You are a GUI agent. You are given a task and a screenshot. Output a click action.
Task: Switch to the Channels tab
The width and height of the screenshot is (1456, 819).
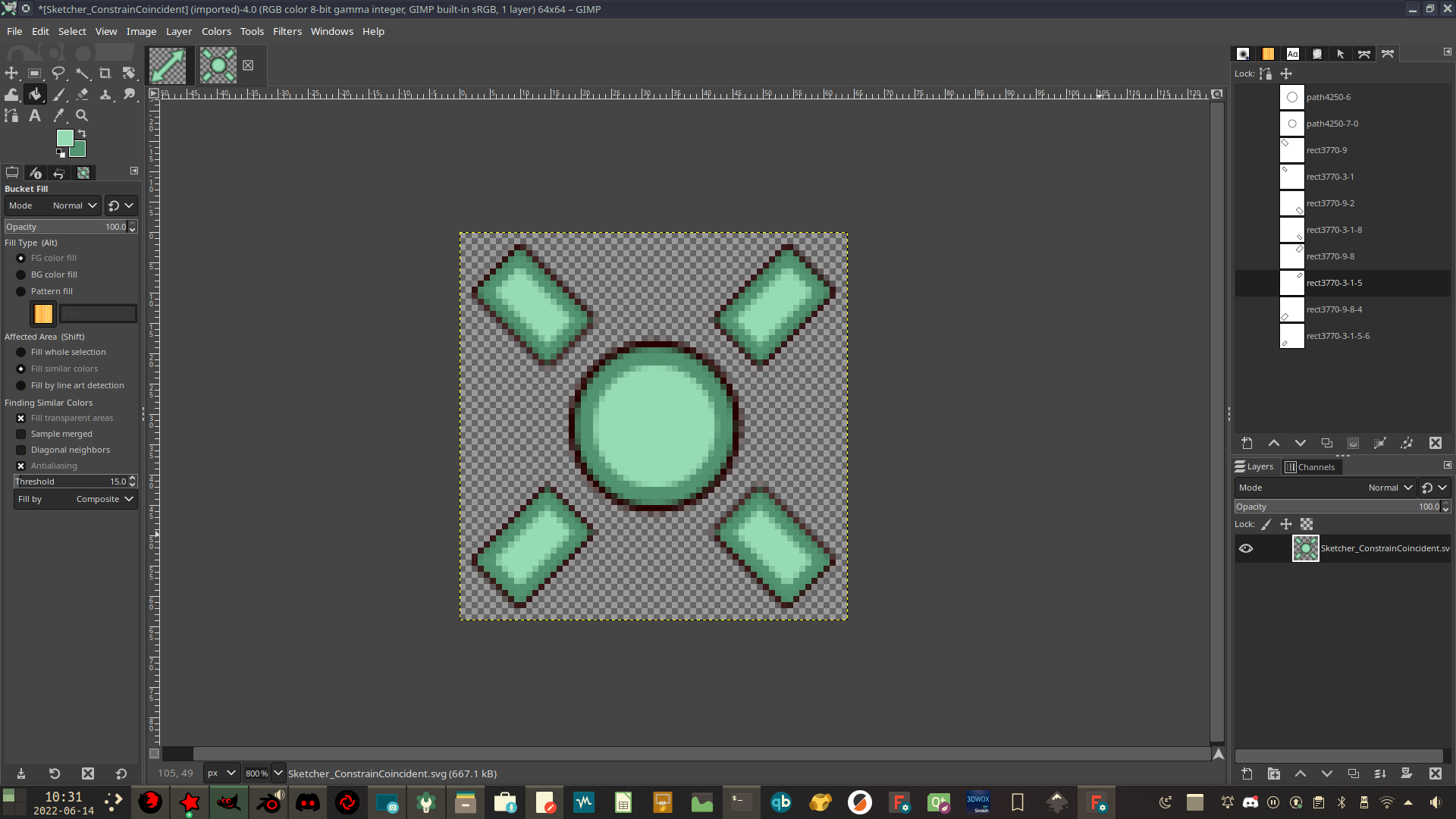click(x=1310, y=467)
